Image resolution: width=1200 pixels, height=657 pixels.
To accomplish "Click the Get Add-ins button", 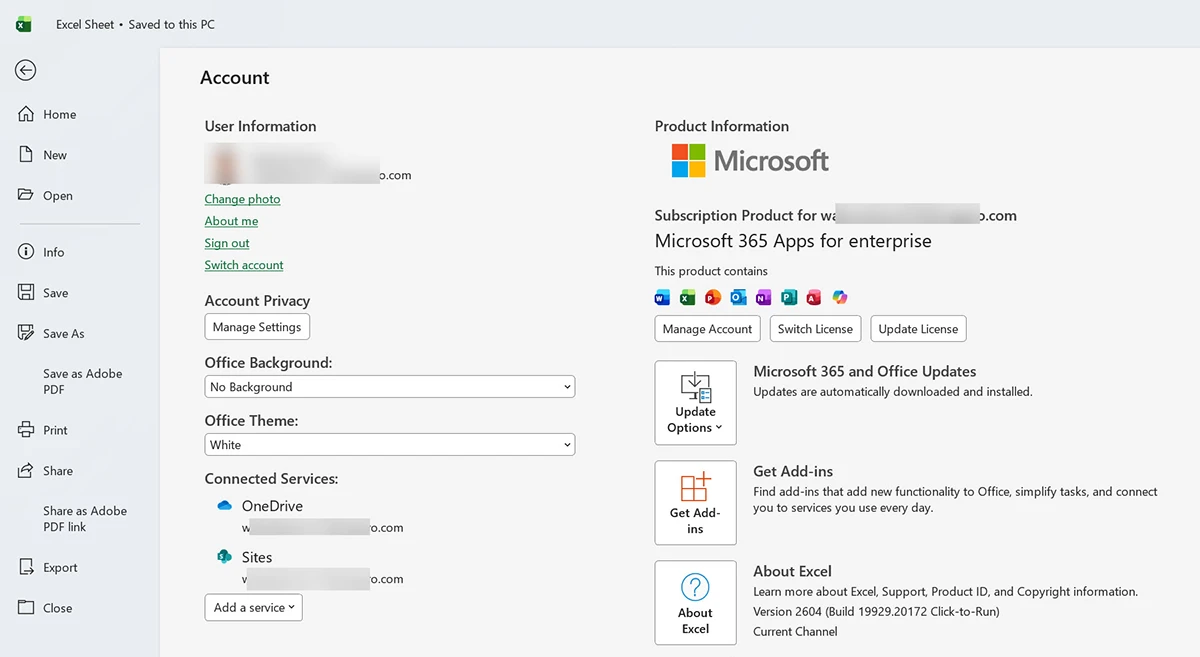I will point(695,503).
